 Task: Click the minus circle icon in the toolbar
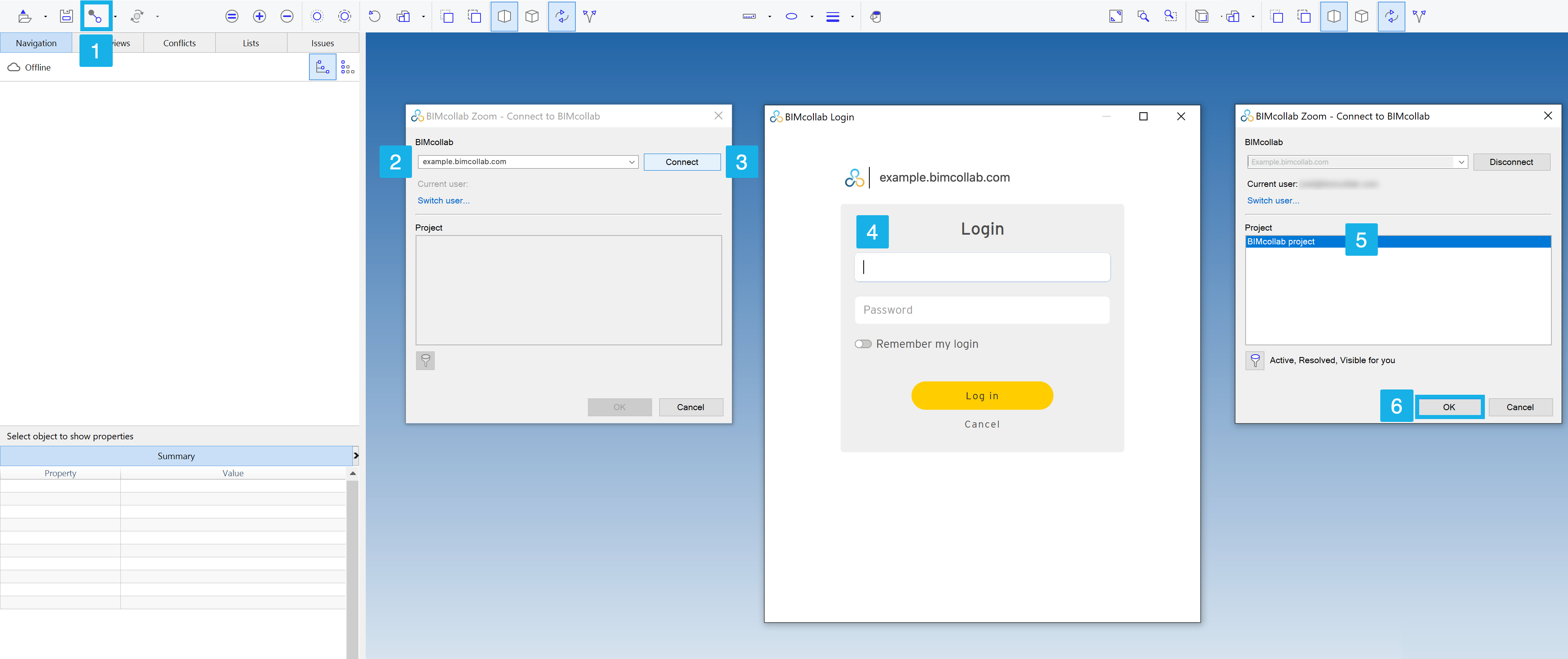click(x=287, y=17)
